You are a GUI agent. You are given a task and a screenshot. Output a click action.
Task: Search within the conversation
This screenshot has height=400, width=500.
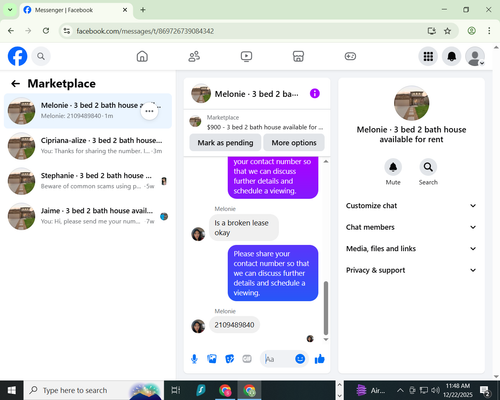point(428,167)
